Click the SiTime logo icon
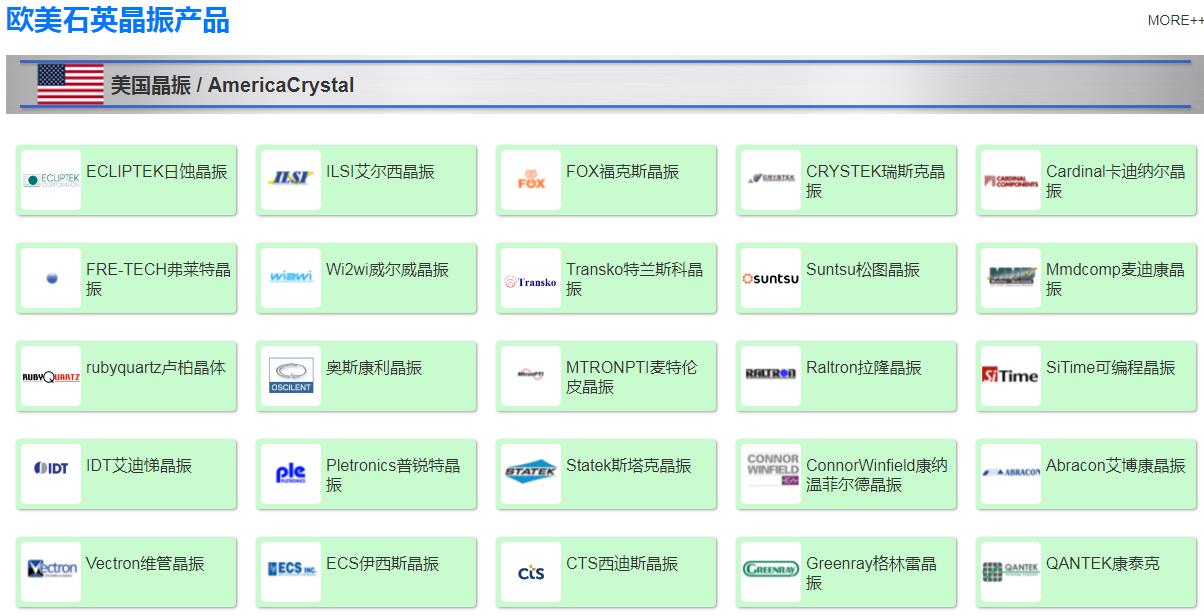The image size is (1204, 616). (x=1011, y=376)
